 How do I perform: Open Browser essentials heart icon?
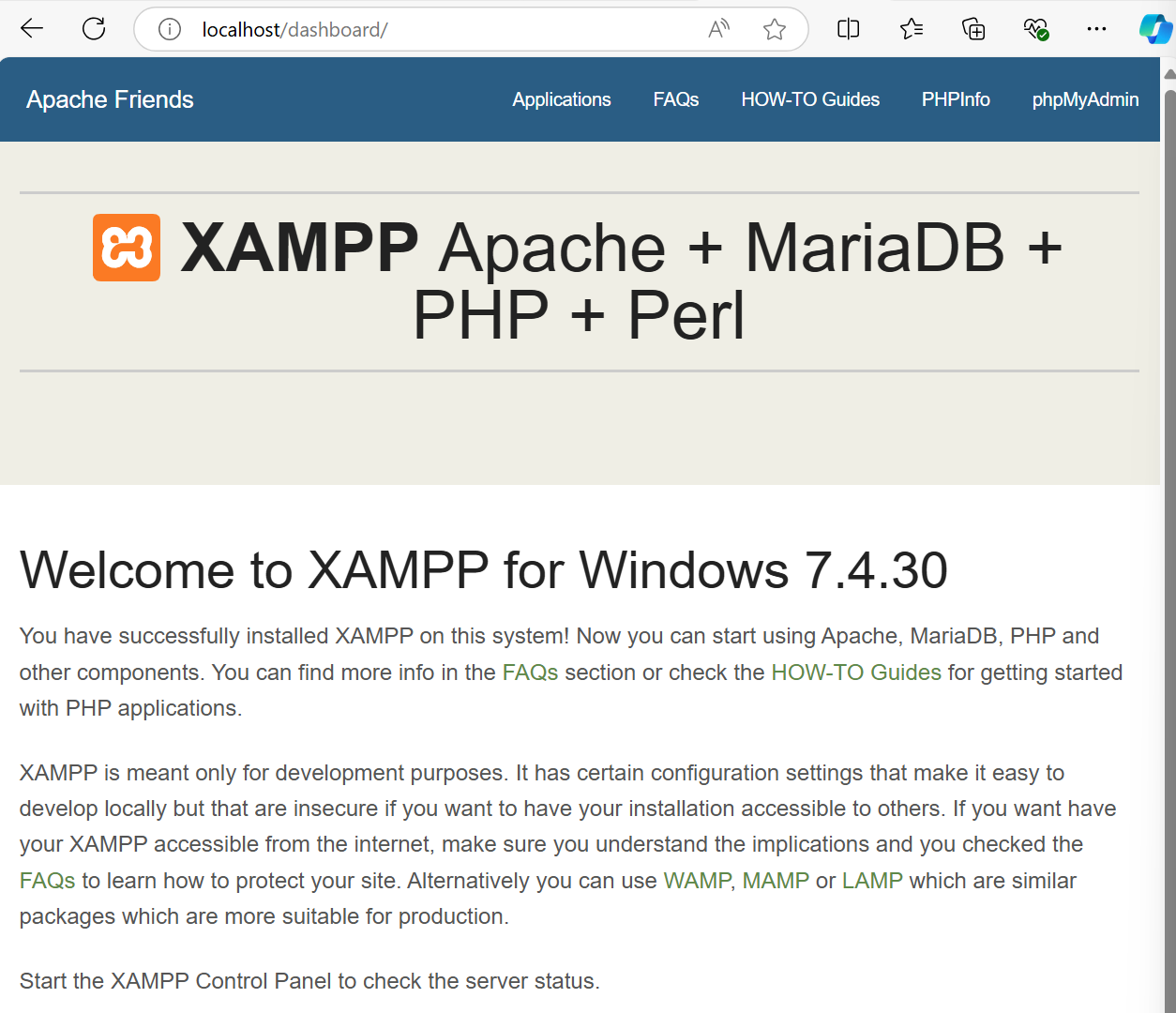tap(1035, 29)
